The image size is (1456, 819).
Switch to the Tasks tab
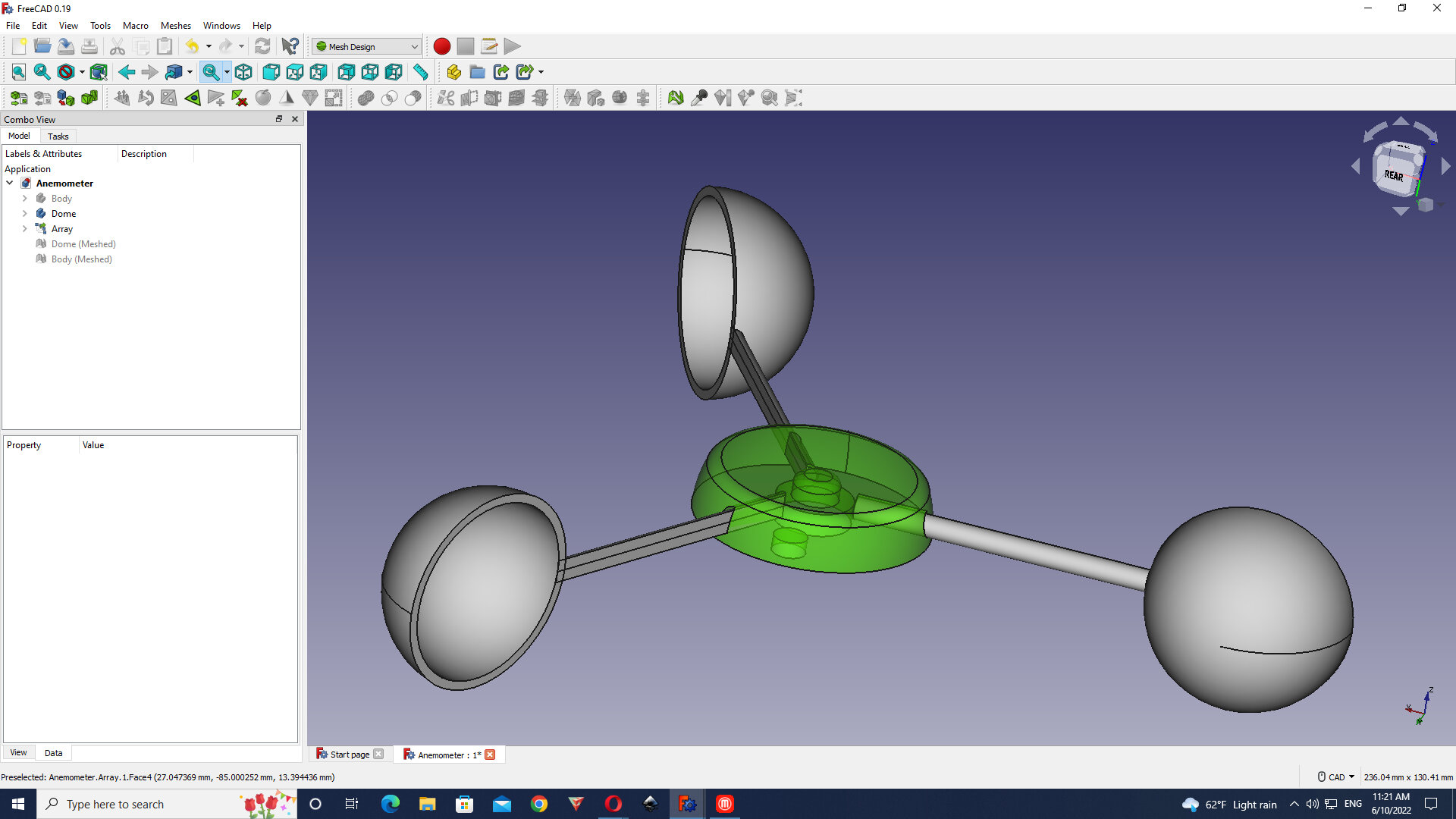point(58,136)
